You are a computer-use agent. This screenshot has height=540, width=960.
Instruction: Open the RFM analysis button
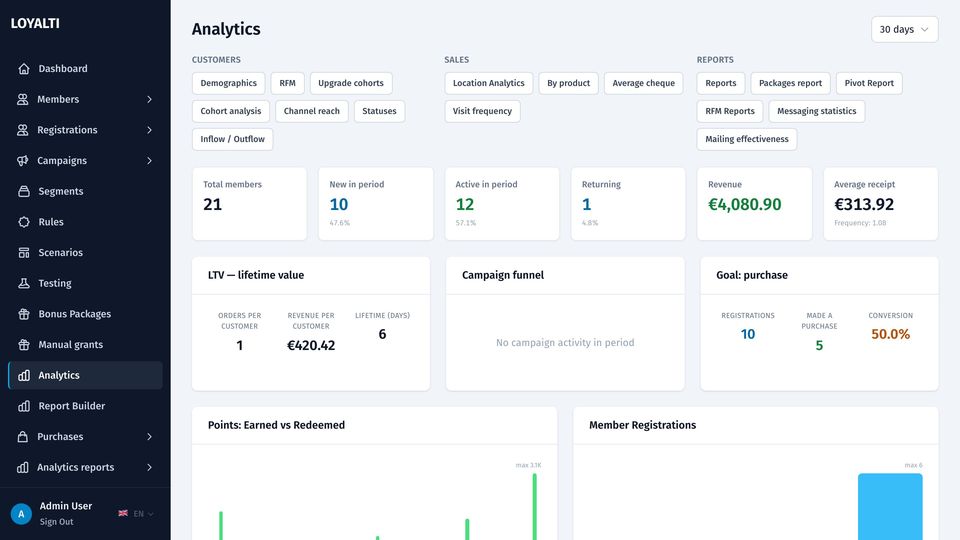click(287, 83)
